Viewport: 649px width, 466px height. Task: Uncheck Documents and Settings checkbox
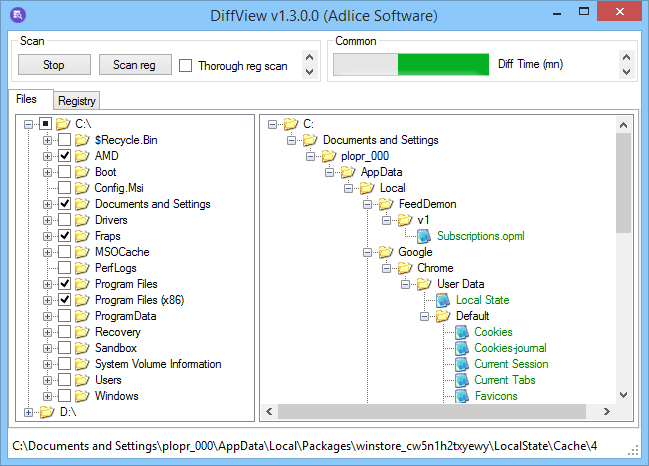pos(64,204)
